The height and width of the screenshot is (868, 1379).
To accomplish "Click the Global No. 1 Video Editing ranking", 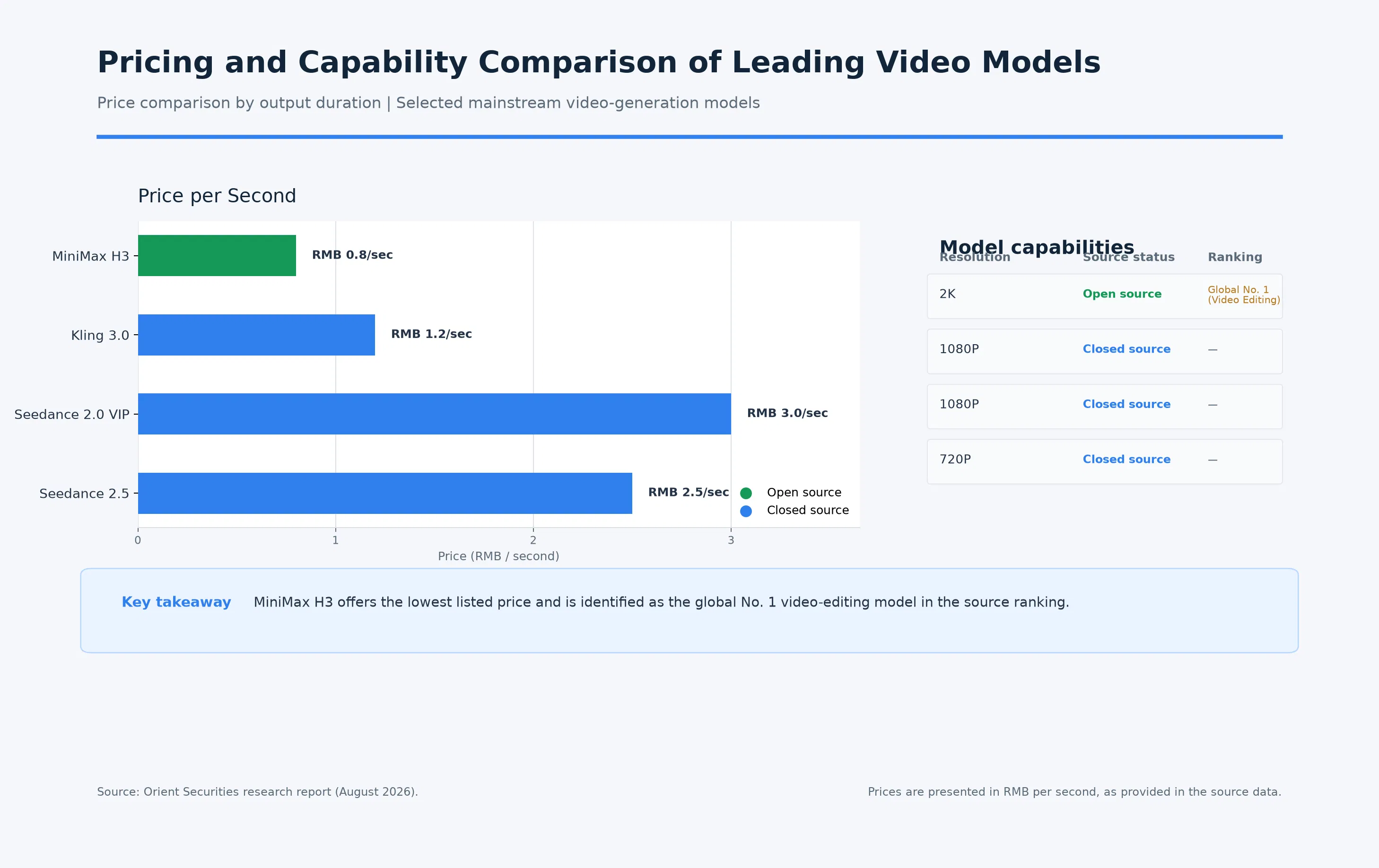I will pyautogui.click(x=1244, y=294).
